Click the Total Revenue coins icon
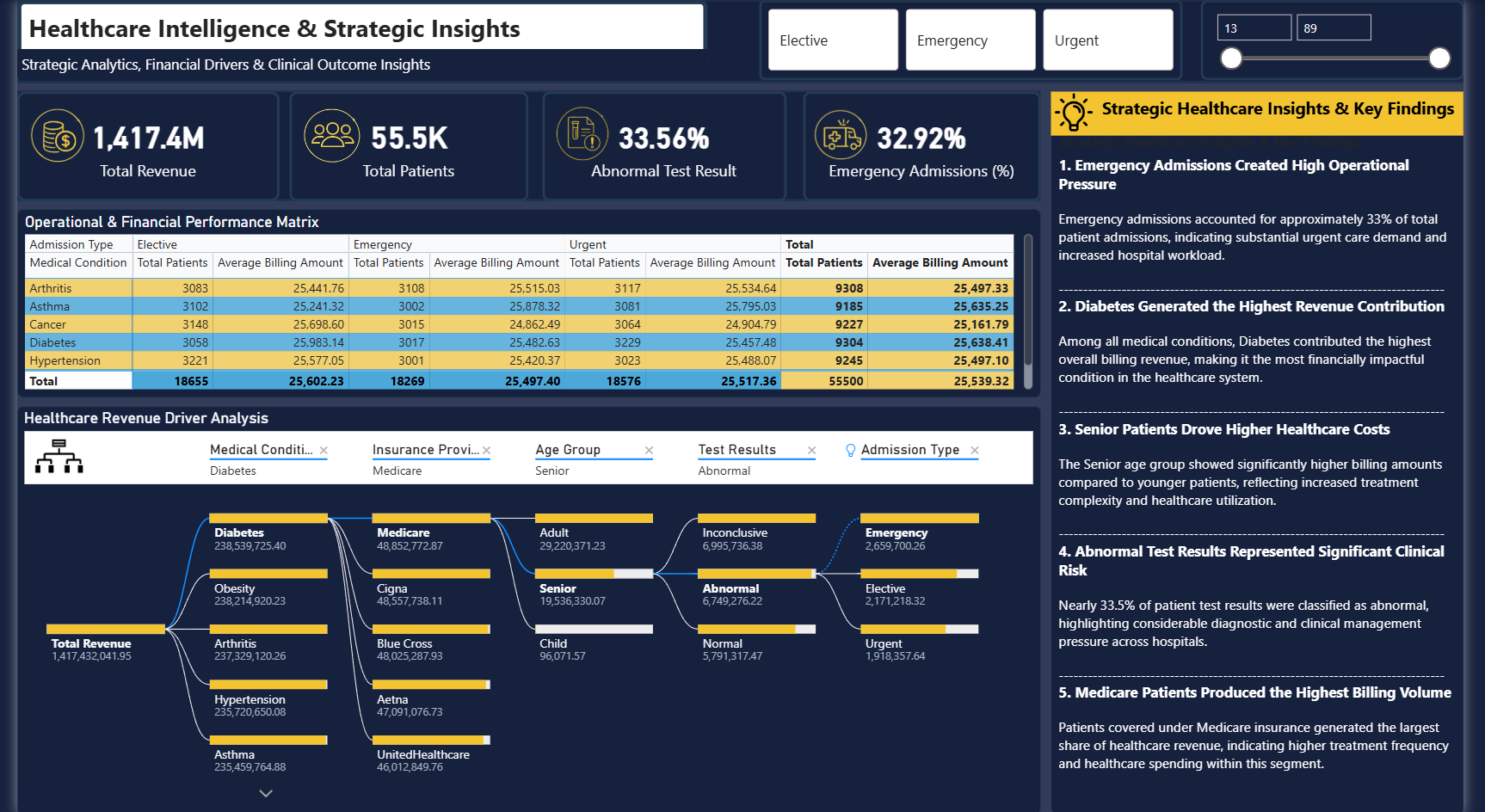Image resolution: width=1485 pixels, height=812 pixels. [x=58, y=136]
